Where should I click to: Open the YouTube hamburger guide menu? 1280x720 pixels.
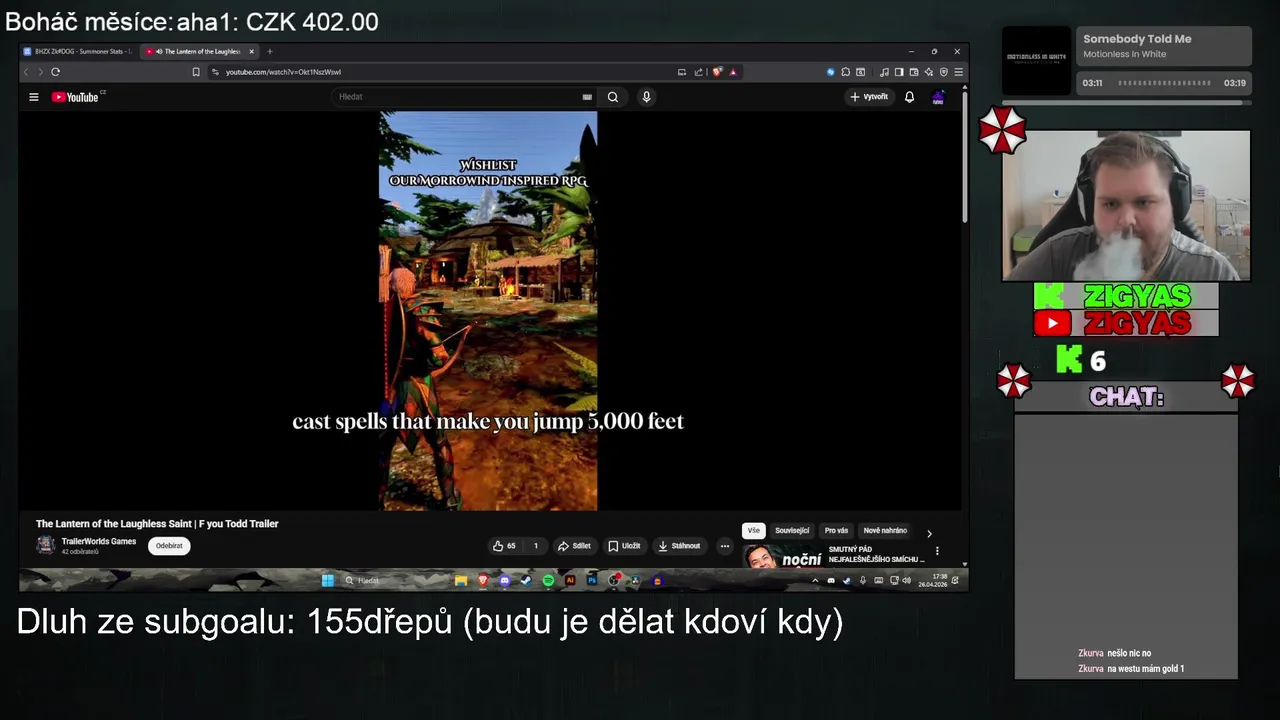point(33,97)
